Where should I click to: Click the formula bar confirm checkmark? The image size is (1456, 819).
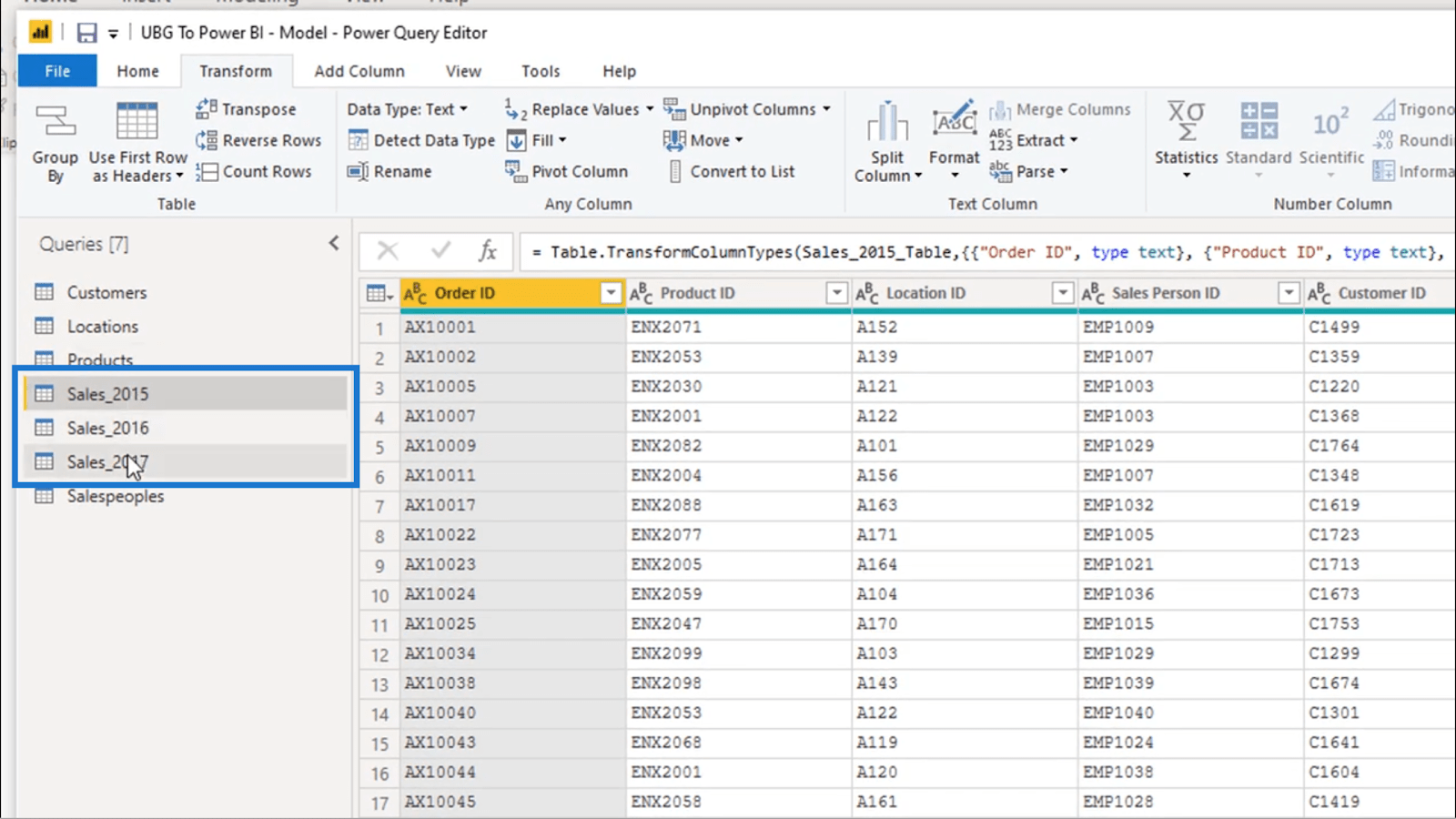[x=441, y=251]
